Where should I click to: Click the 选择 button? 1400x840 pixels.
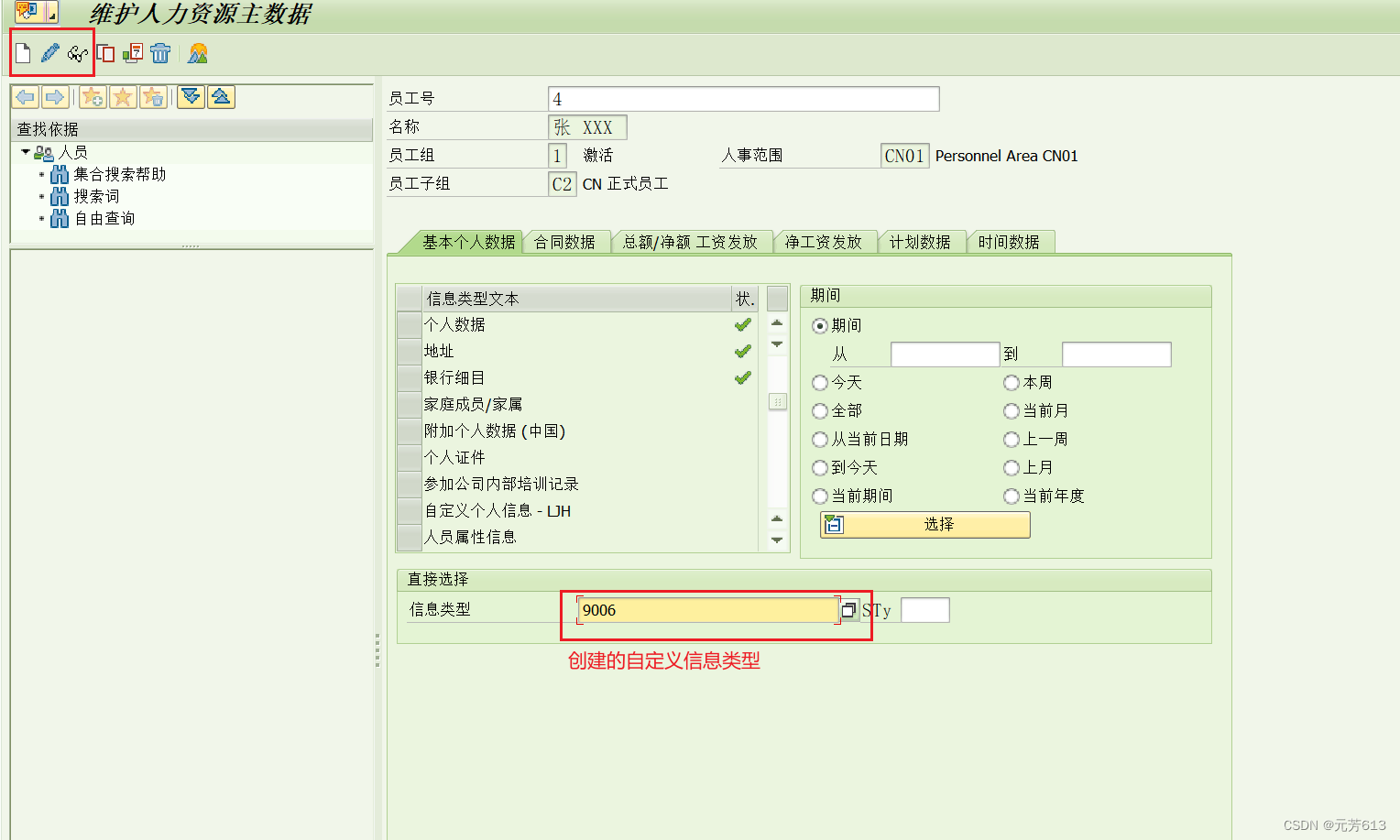click(x=925, y=524)
